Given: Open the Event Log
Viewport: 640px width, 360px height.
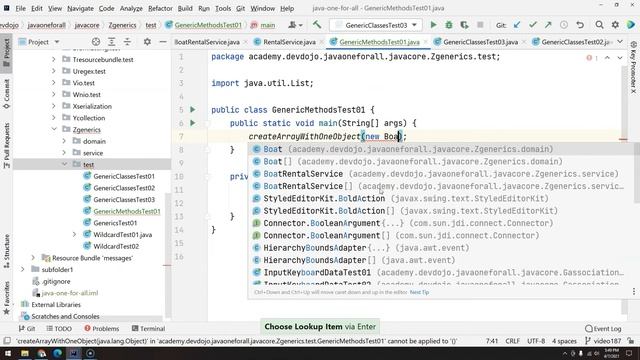Looking at the screenshot, I should (x=603, y=328).
